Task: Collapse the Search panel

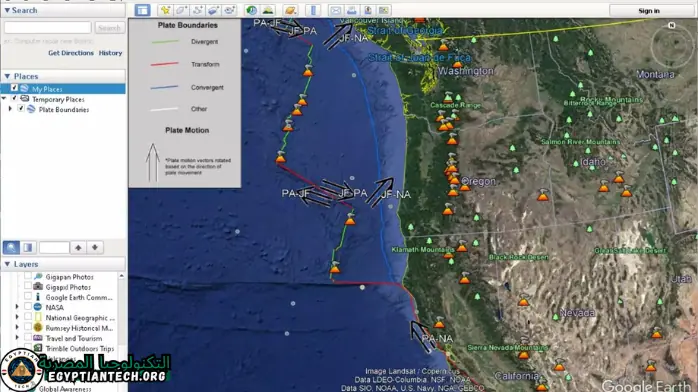Action: (x=7, y=10)
